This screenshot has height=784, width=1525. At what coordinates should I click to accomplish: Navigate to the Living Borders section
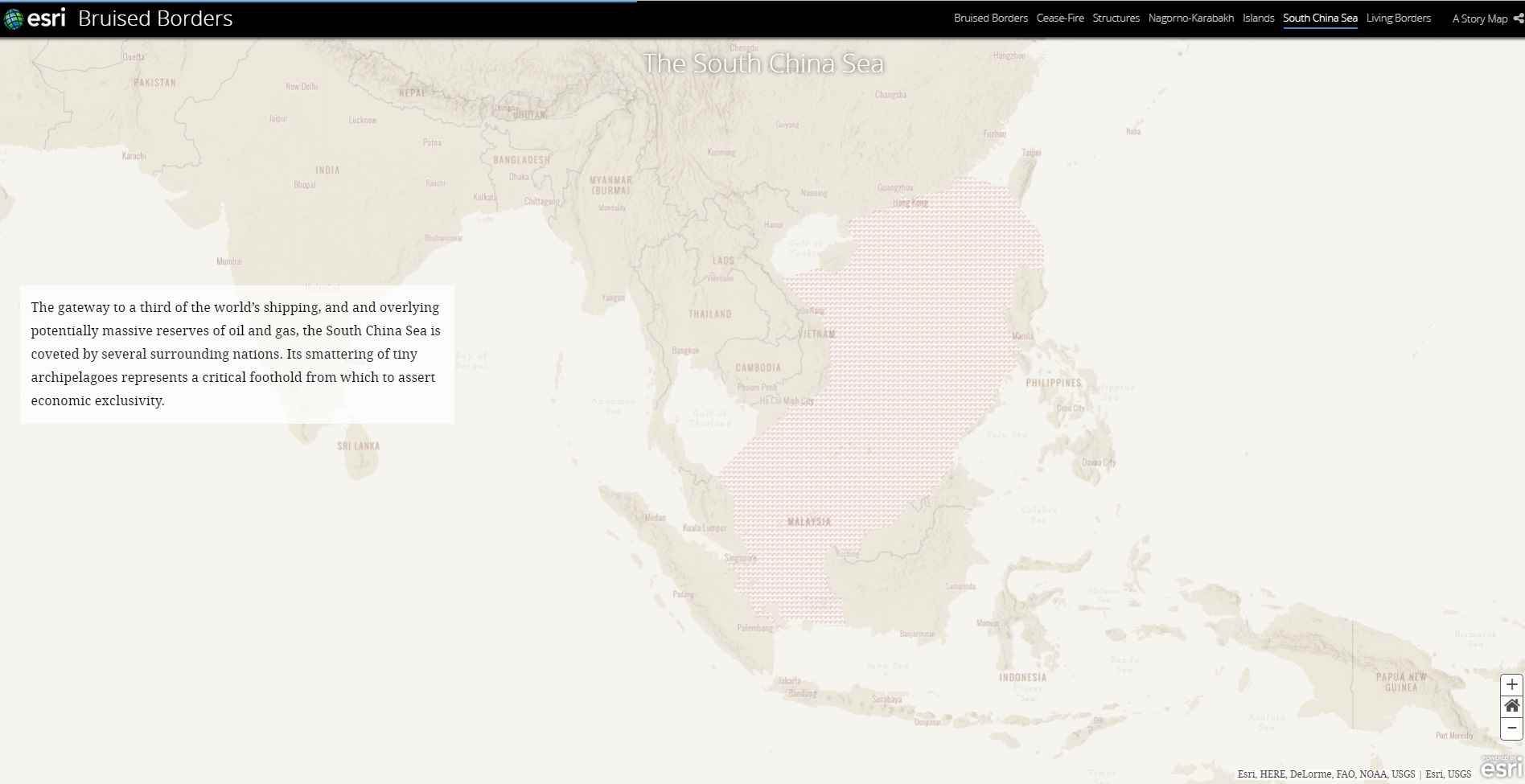pos(1398,18)
